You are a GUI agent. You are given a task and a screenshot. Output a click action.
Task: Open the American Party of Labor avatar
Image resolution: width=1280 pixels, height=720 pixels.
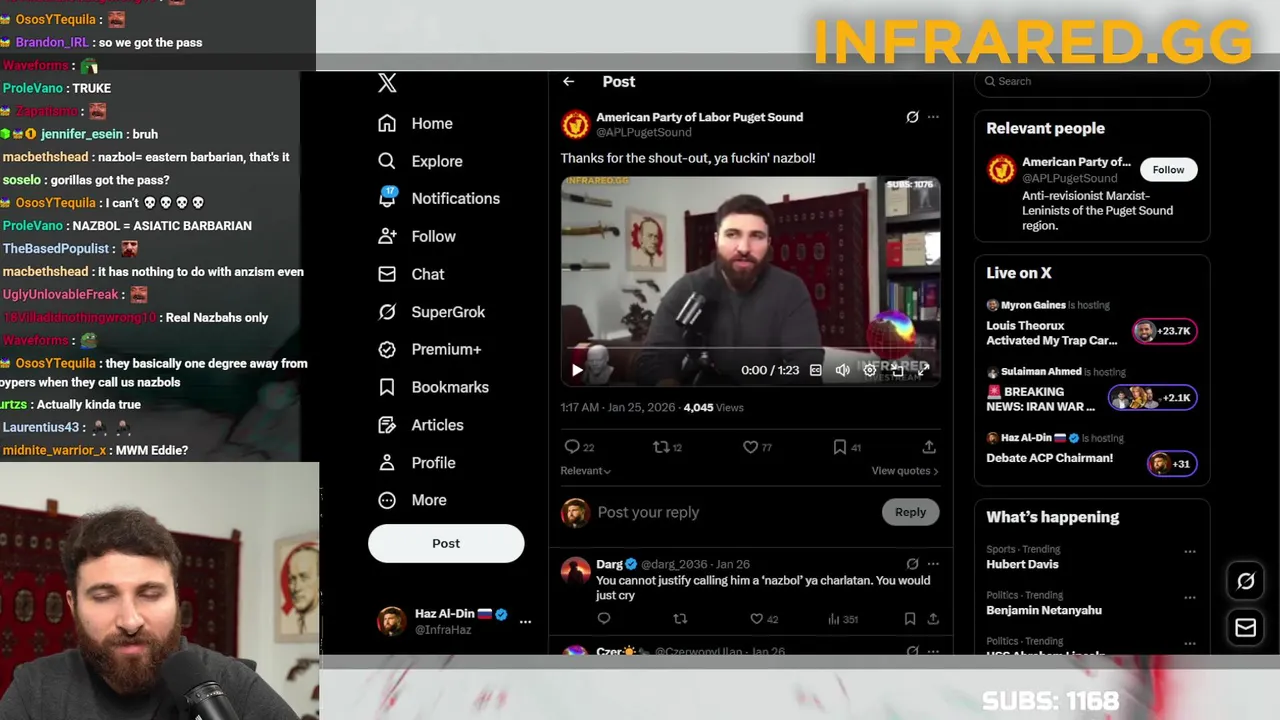click(575, 124)
